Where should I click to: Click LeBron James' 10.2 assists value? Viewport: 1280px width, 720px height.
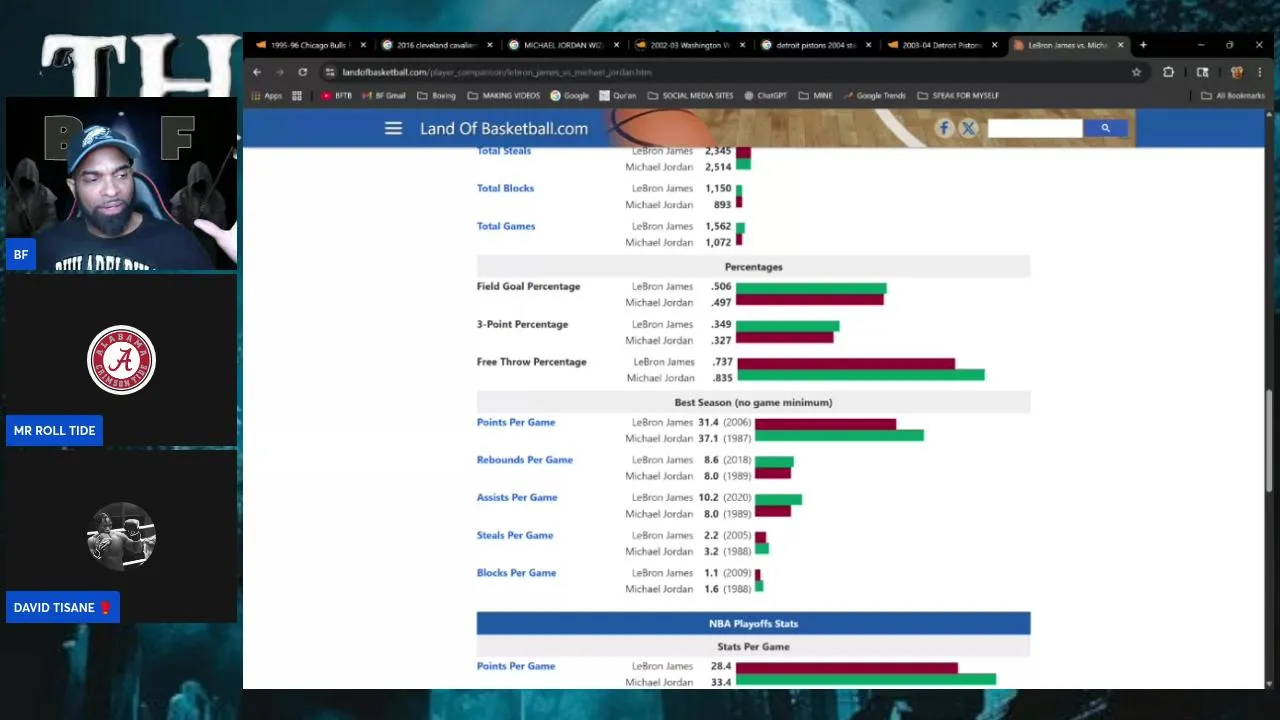click(709, 498)
